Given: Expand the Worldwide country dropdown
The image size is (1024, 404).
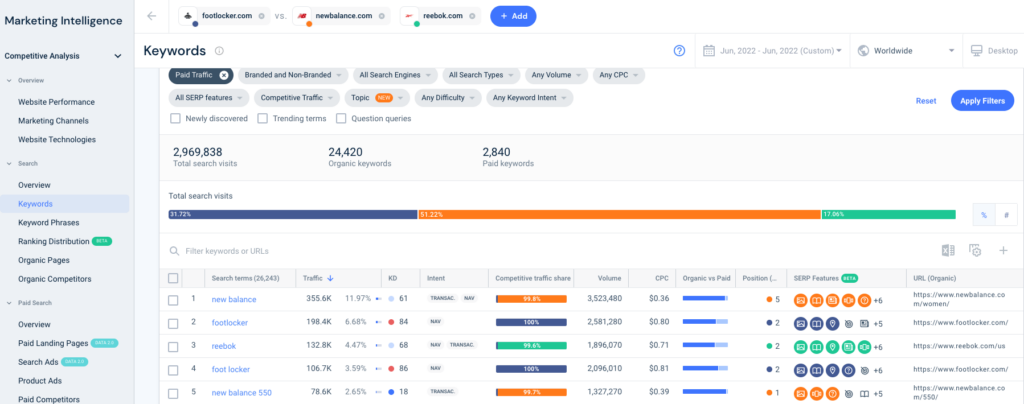Looking at the screenshot, I should [907, 51].
